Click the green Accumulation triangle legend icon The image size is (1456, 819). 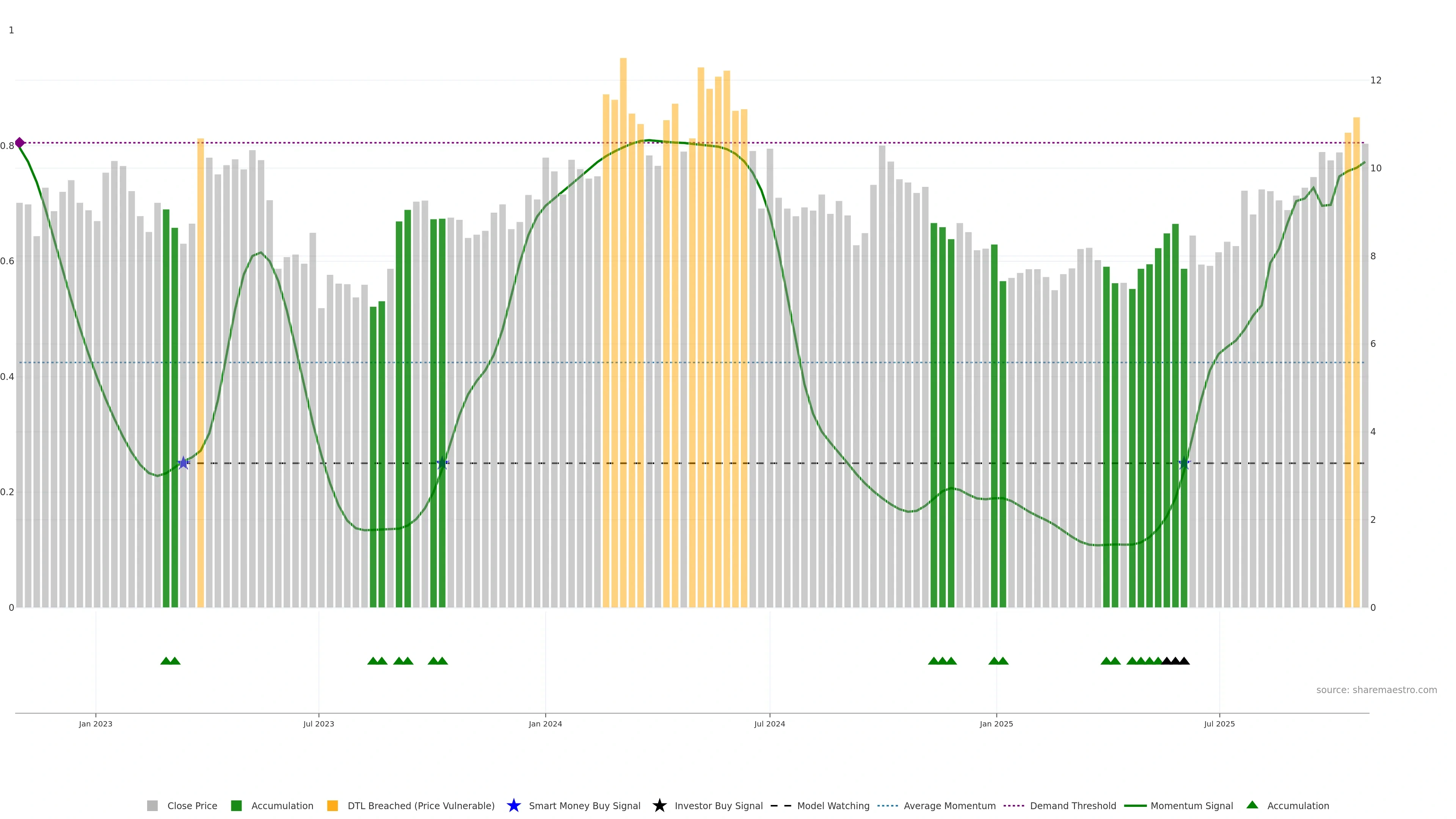click(1252, 805)
